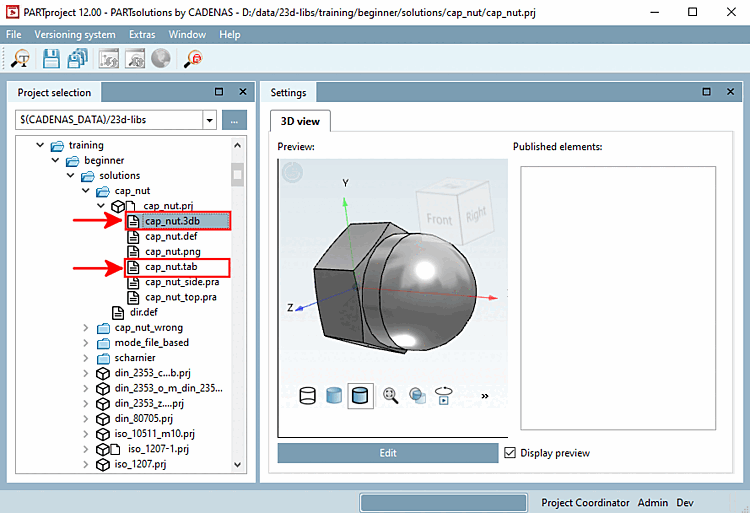Select the cap_nut.png file
The image size is (750, 513).
click(x=173, y=251)
